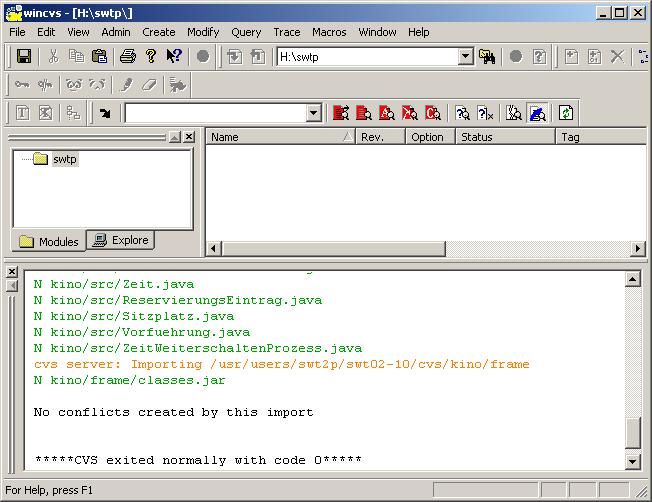Image resolution: width=652 pixels, height=502 pixels.
Task: Click the Paste clipboard icon
Action: click(99, 56)
